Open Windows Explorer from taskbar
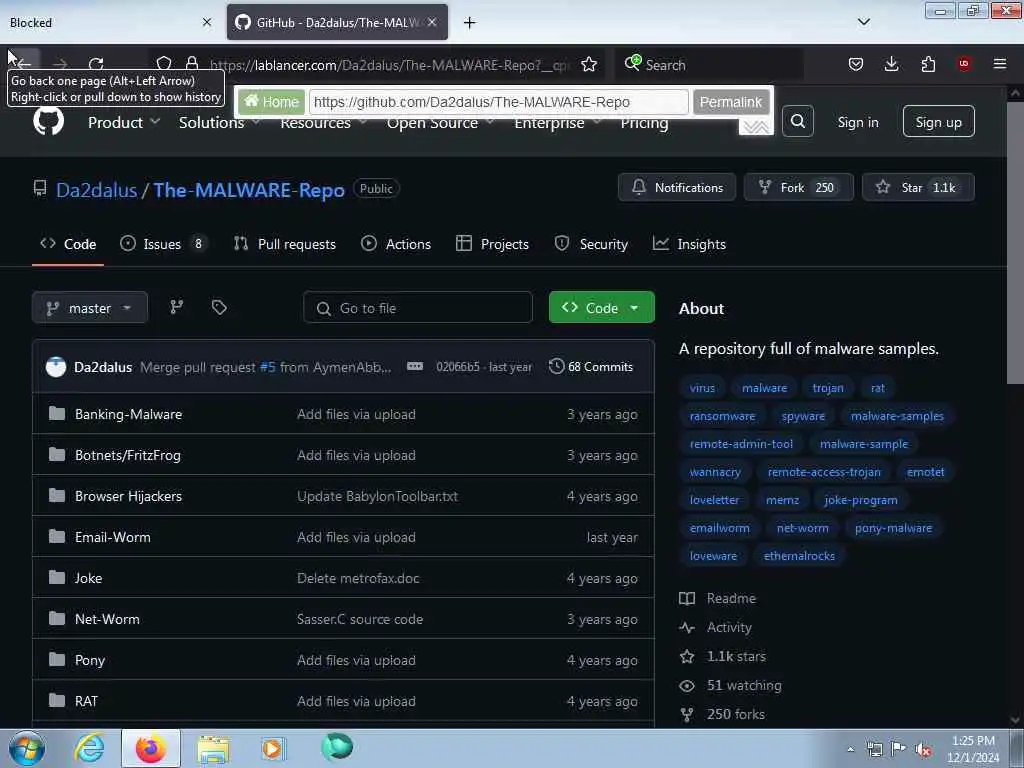Image resolution: width=1024 pixels, height=768 pixels. (213, 749)
